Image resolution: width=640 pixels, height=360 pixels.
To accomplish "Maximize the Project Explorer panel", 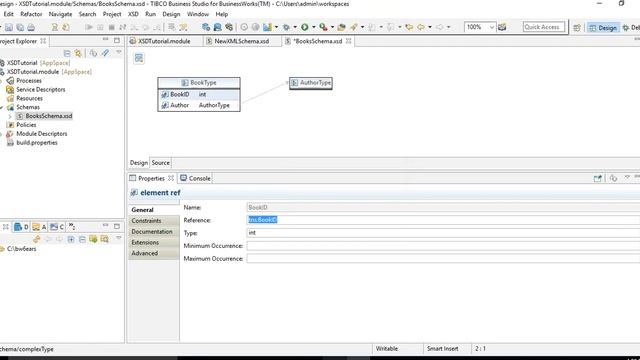I will [117, 40].
